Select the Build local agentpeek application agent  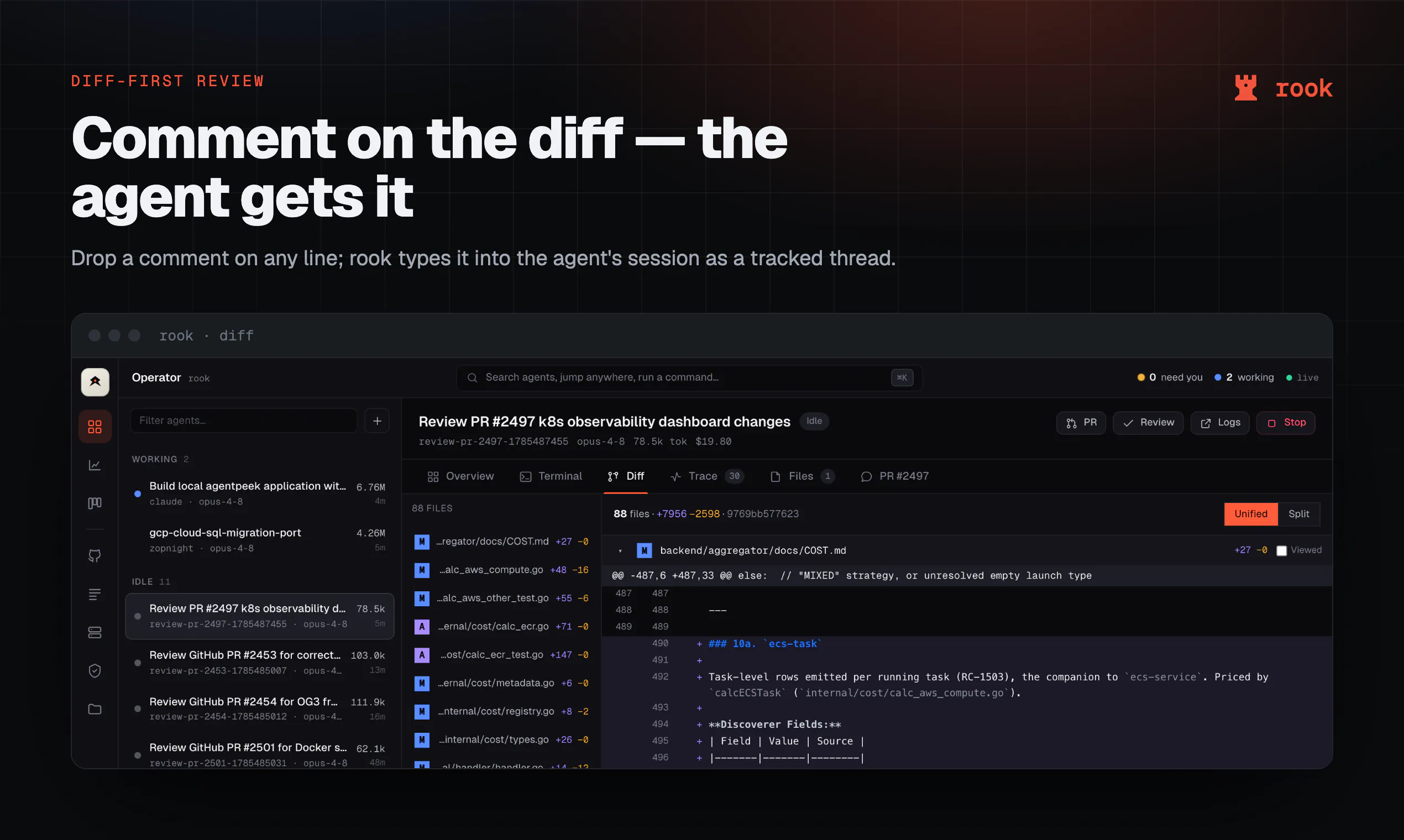pyautogui.click(x=260, y=494)
